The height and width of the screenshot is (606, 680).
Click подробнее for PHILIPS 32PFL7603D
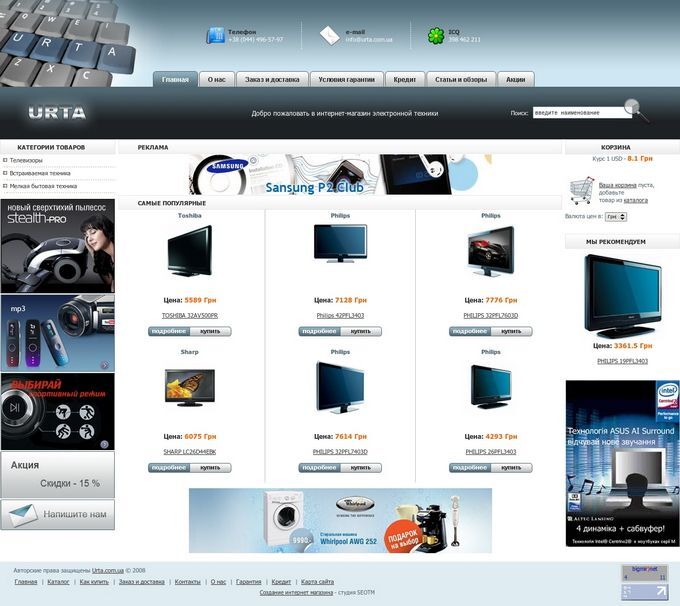click(470, 331)
